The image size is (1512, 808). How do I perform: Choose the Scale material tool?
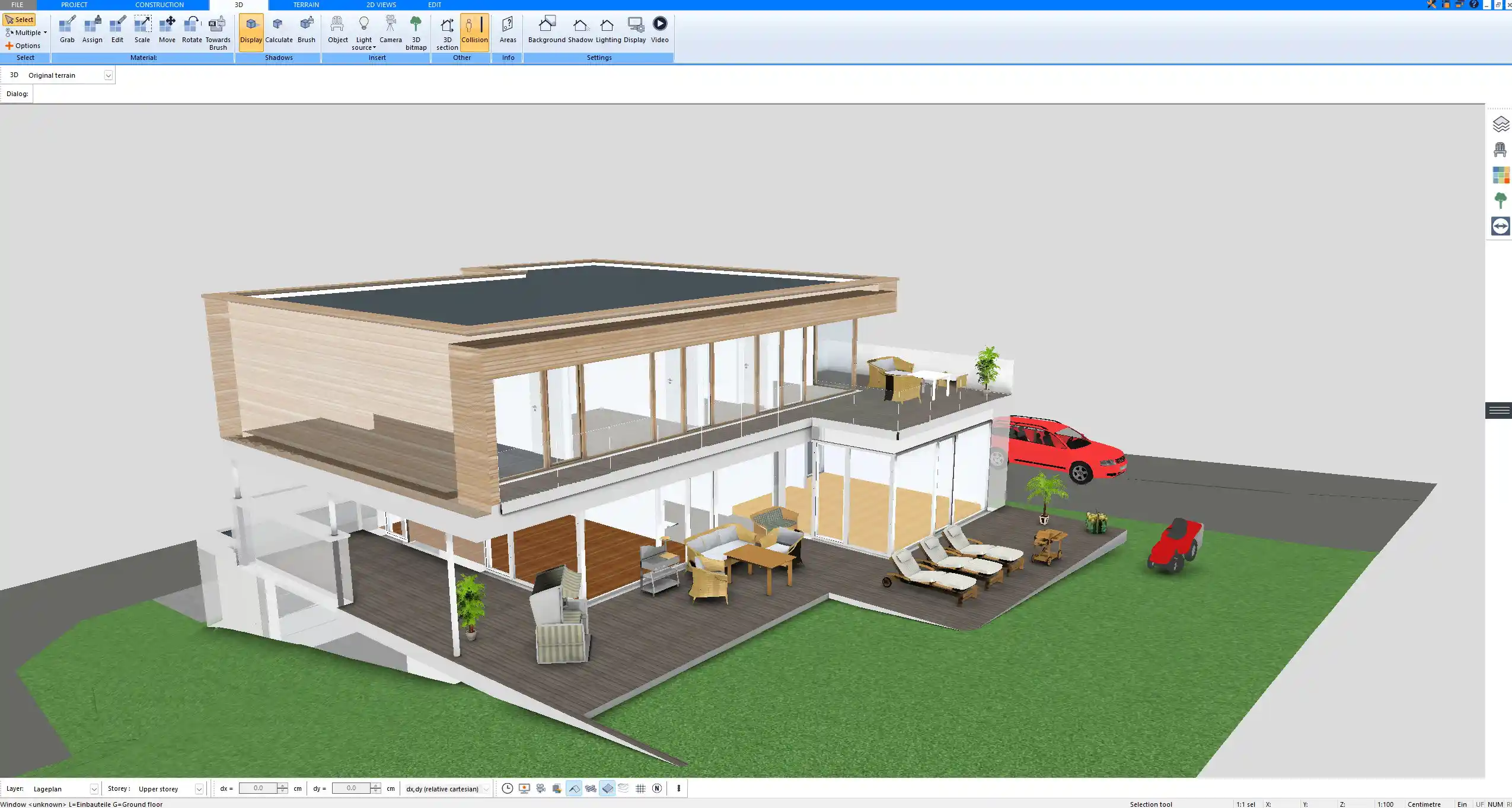[x=142, y=30]
